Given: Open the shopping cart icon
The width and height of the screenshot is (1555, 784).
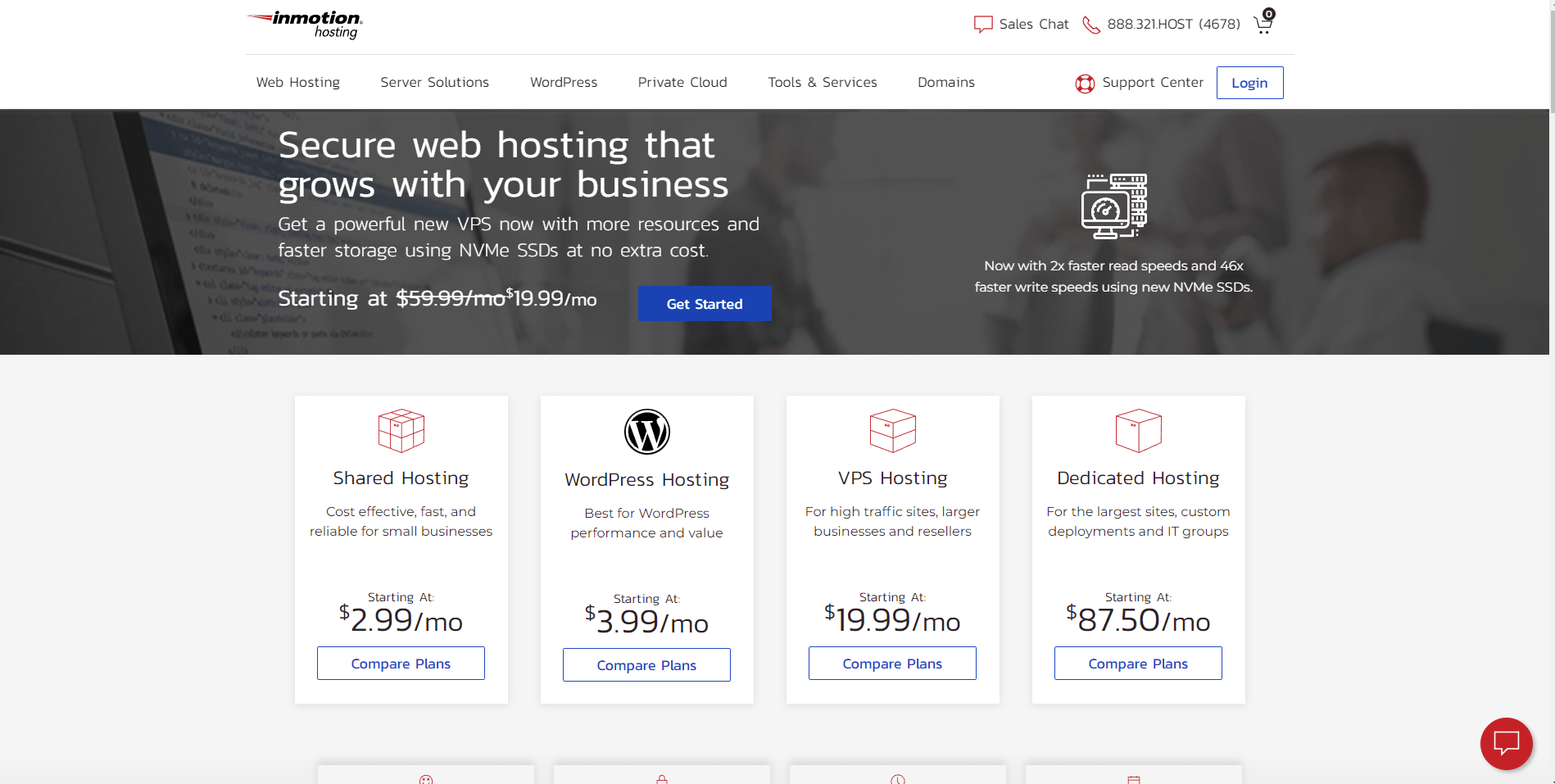Looking at the screenshot, I should (1263, 26).
